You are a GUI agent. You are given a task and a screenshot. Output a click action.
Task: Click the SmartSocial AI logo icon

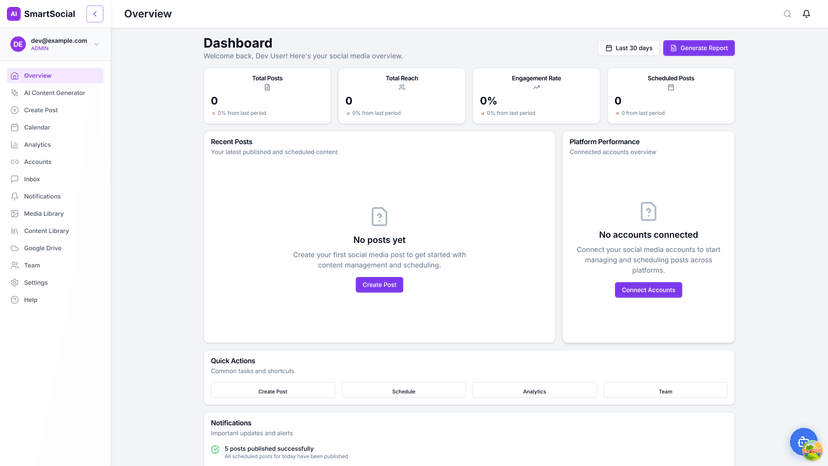tap(14, 14)
